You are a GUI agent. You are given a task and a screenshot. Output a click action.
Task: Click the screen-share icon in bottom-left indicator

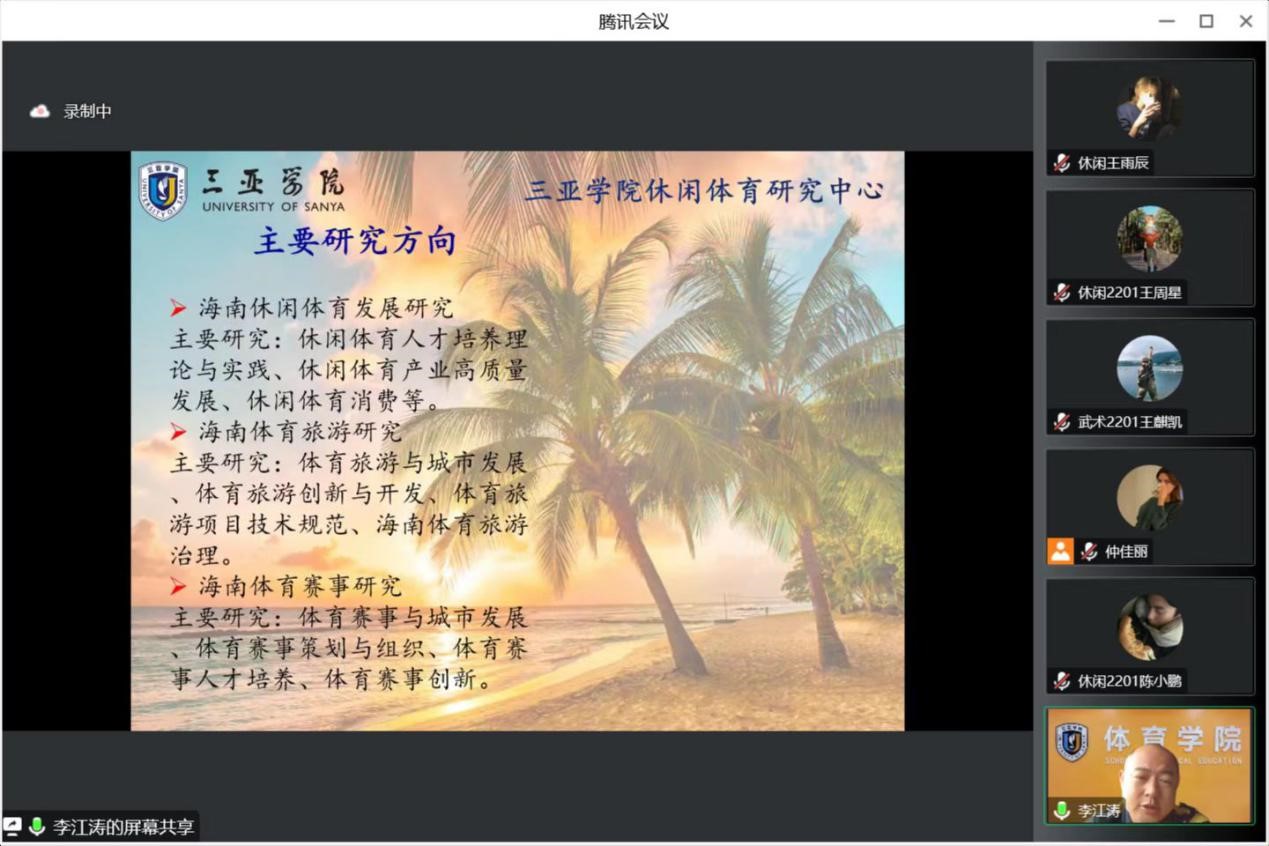(14, 827)
